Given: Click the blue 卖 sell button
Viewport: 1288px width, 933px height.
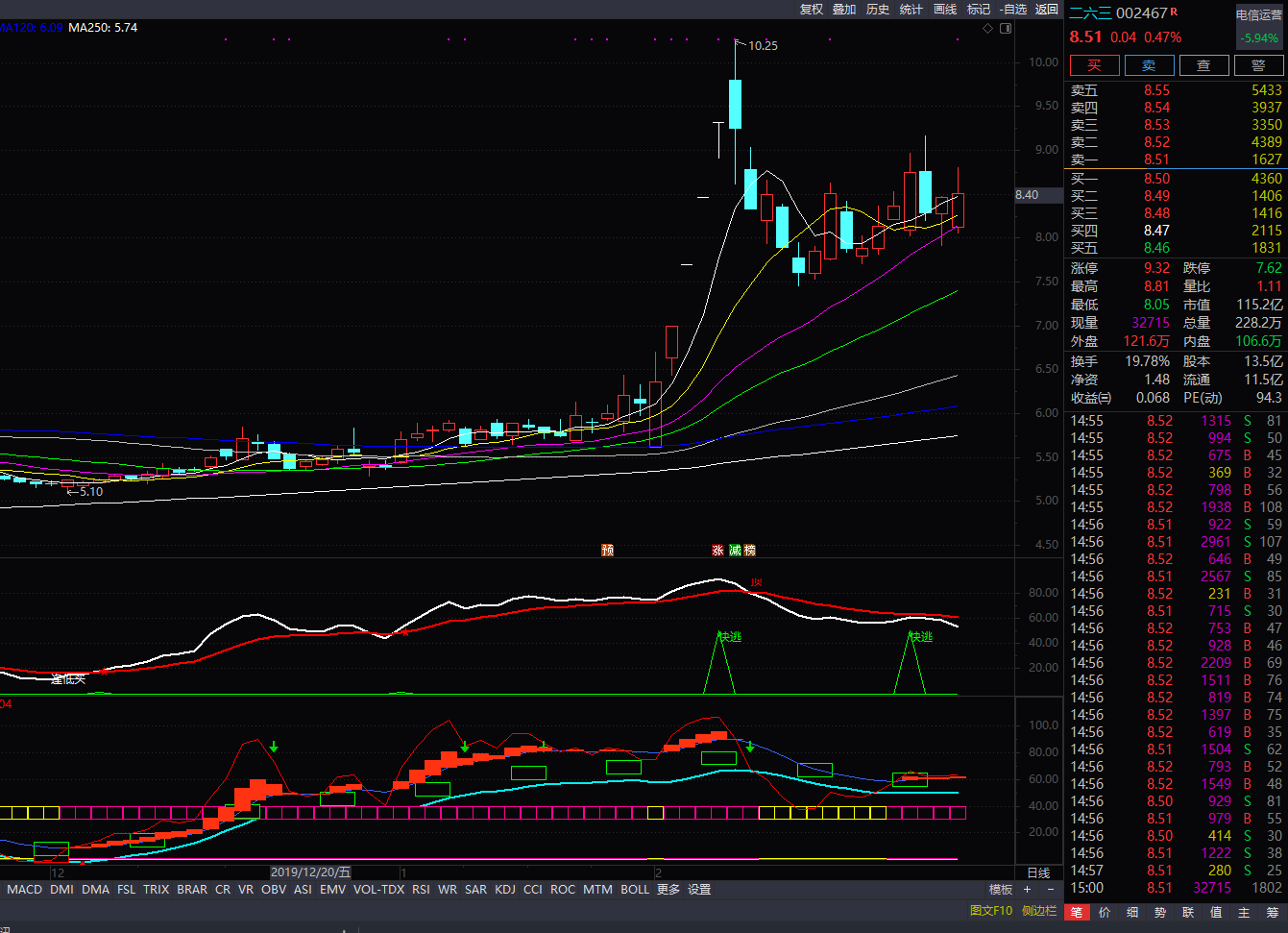Looking at the screenshot, I should click(1149, 65).
